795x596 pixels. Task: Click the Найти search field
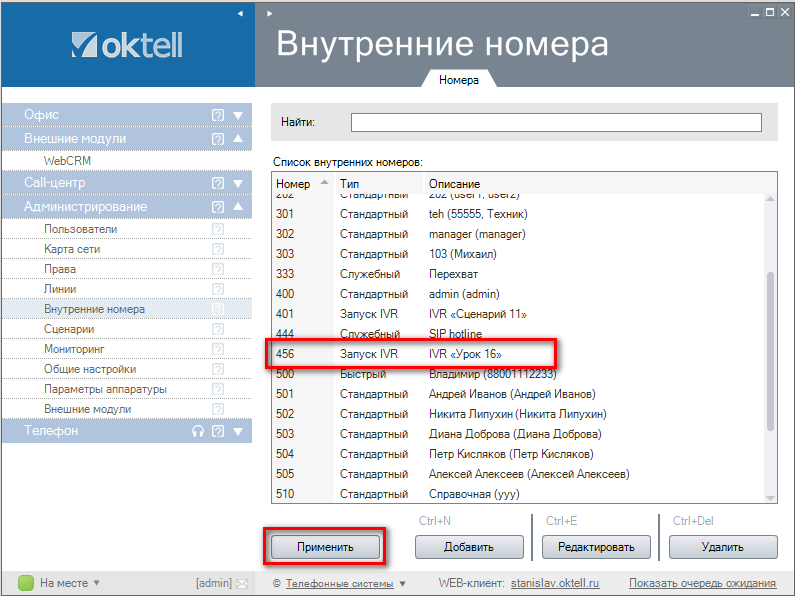(555, 122)
